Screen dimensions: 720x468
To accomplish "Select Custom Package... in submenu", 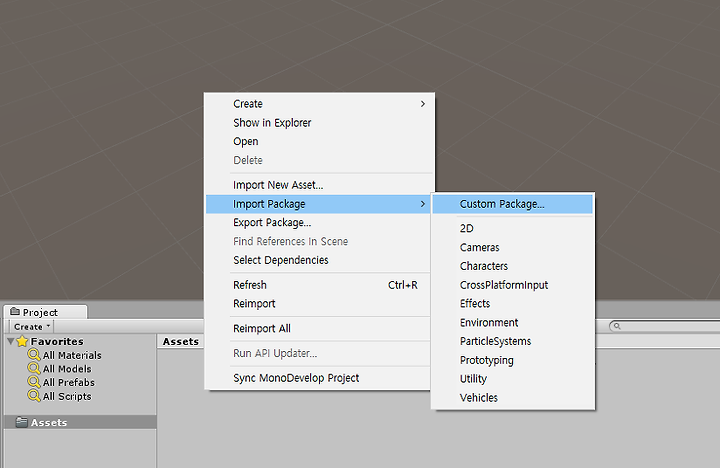I will (x=512, y=204).
